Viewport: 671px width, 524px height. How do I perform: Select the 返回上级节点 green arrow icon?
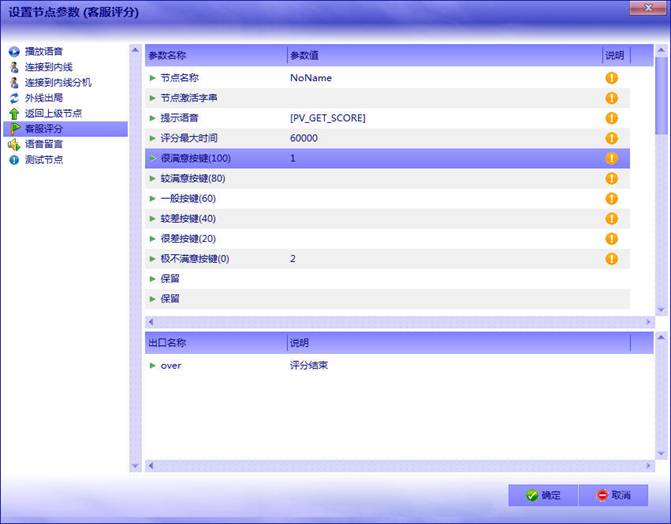[14, 113]
